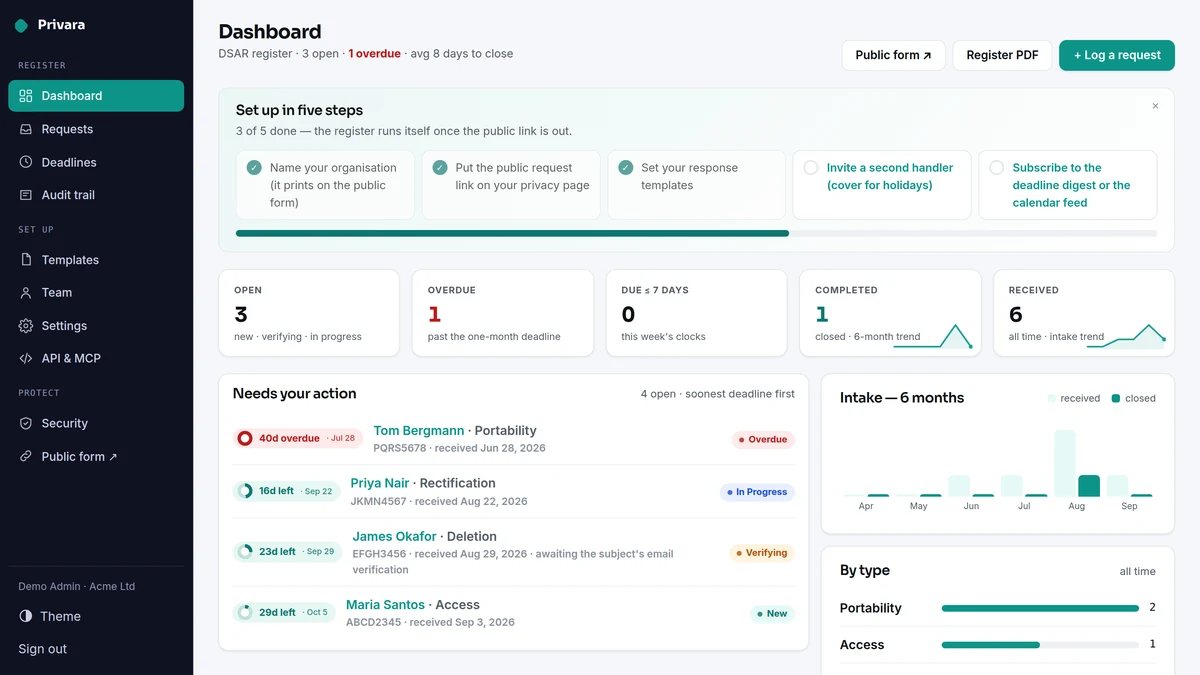Open Dashboard in the sidebar
The image size is (1200, 675).
[x=96, y=96]
